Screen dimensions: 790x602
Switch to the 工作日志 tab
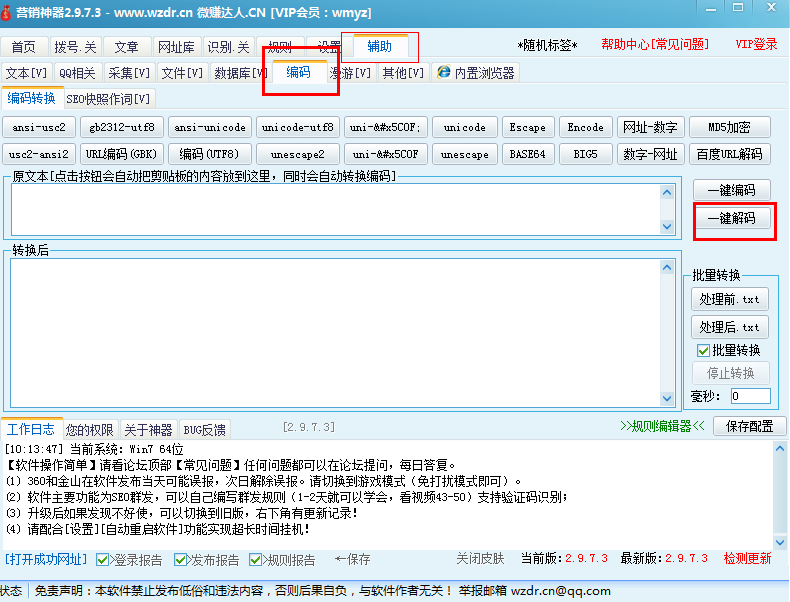pos(31,429)
